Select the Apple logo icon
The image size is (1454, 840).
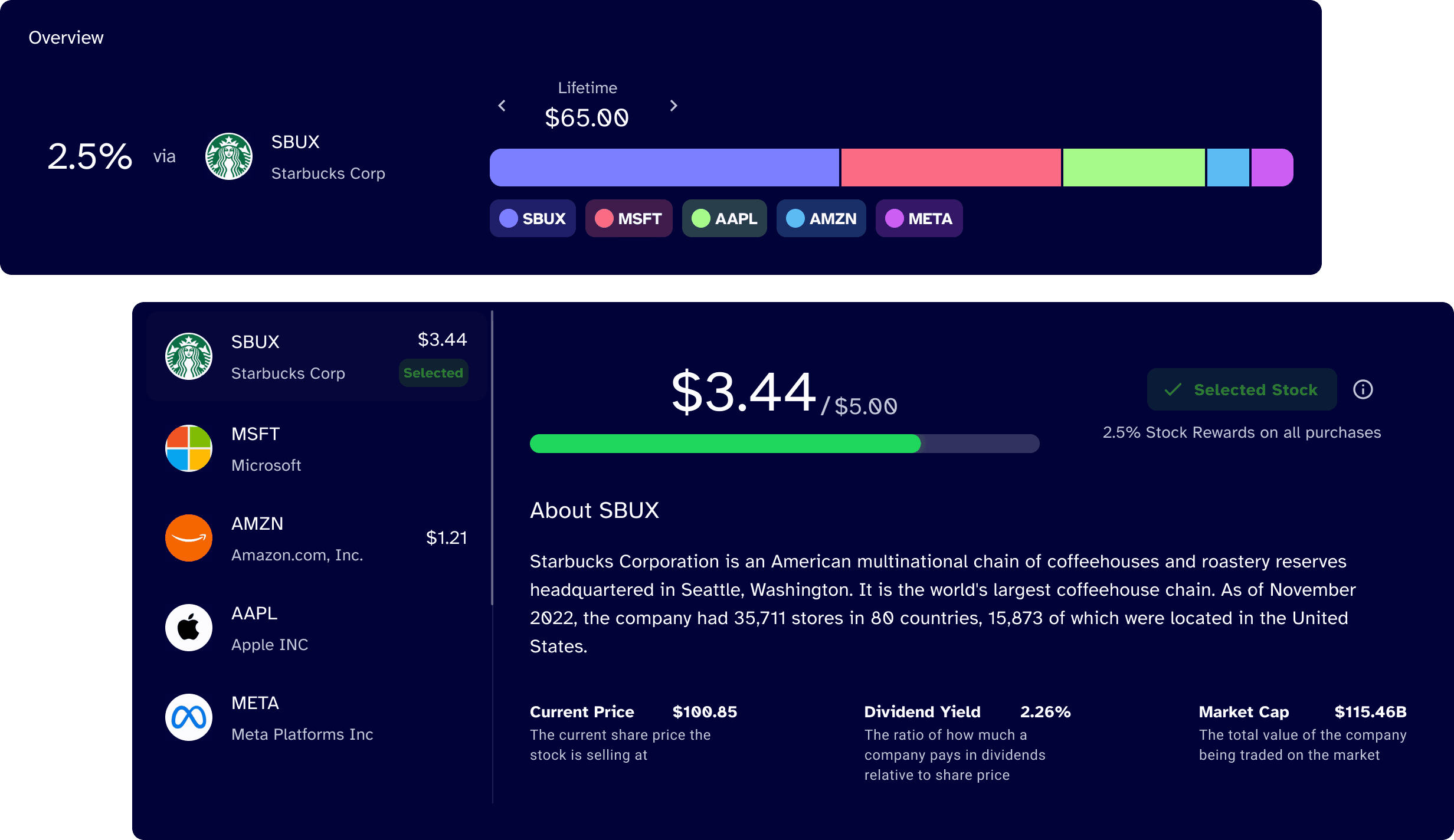pyautogui.click(x=189, y=628)
